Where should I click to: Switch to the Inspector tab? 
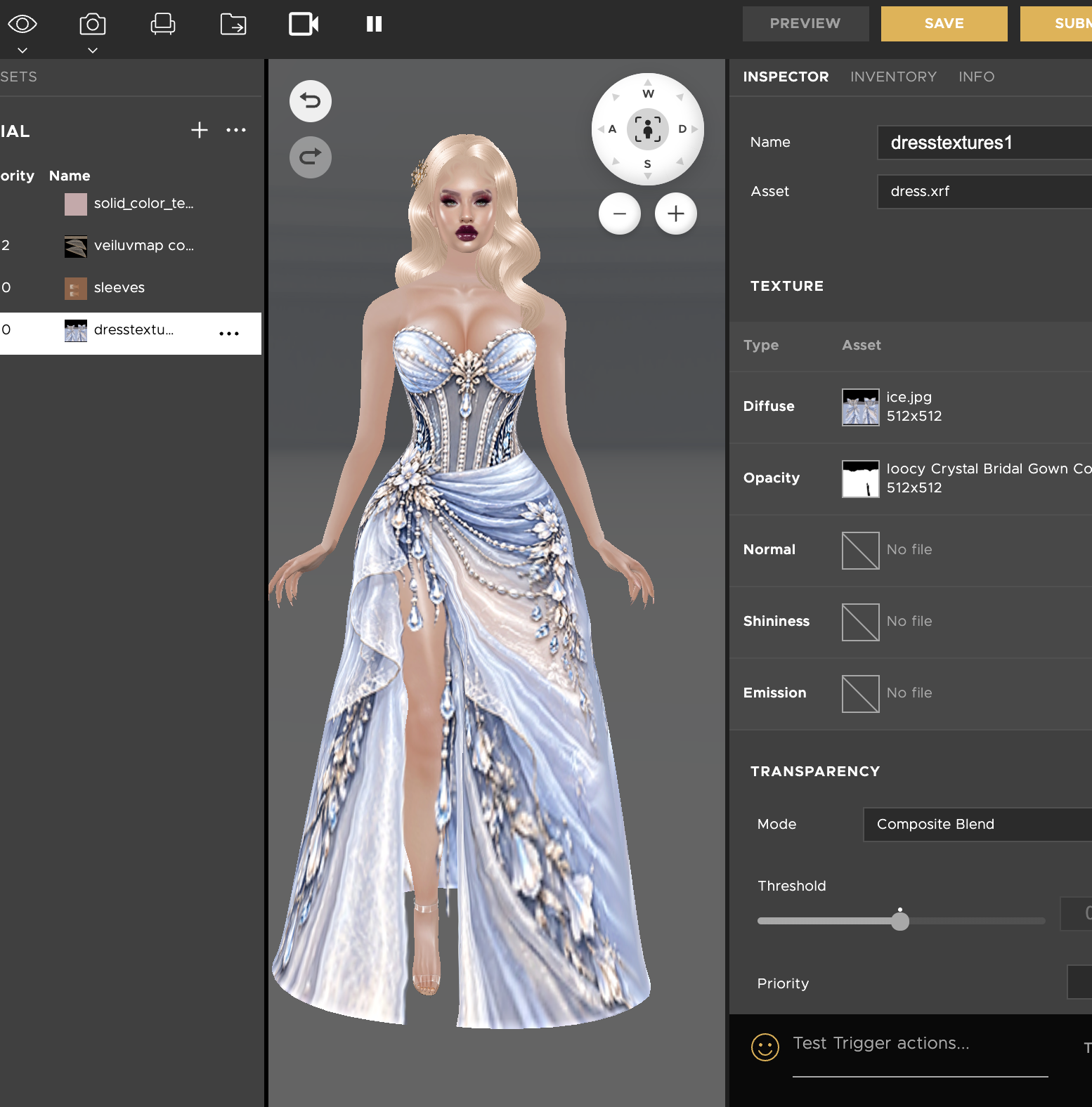point(786,77)
